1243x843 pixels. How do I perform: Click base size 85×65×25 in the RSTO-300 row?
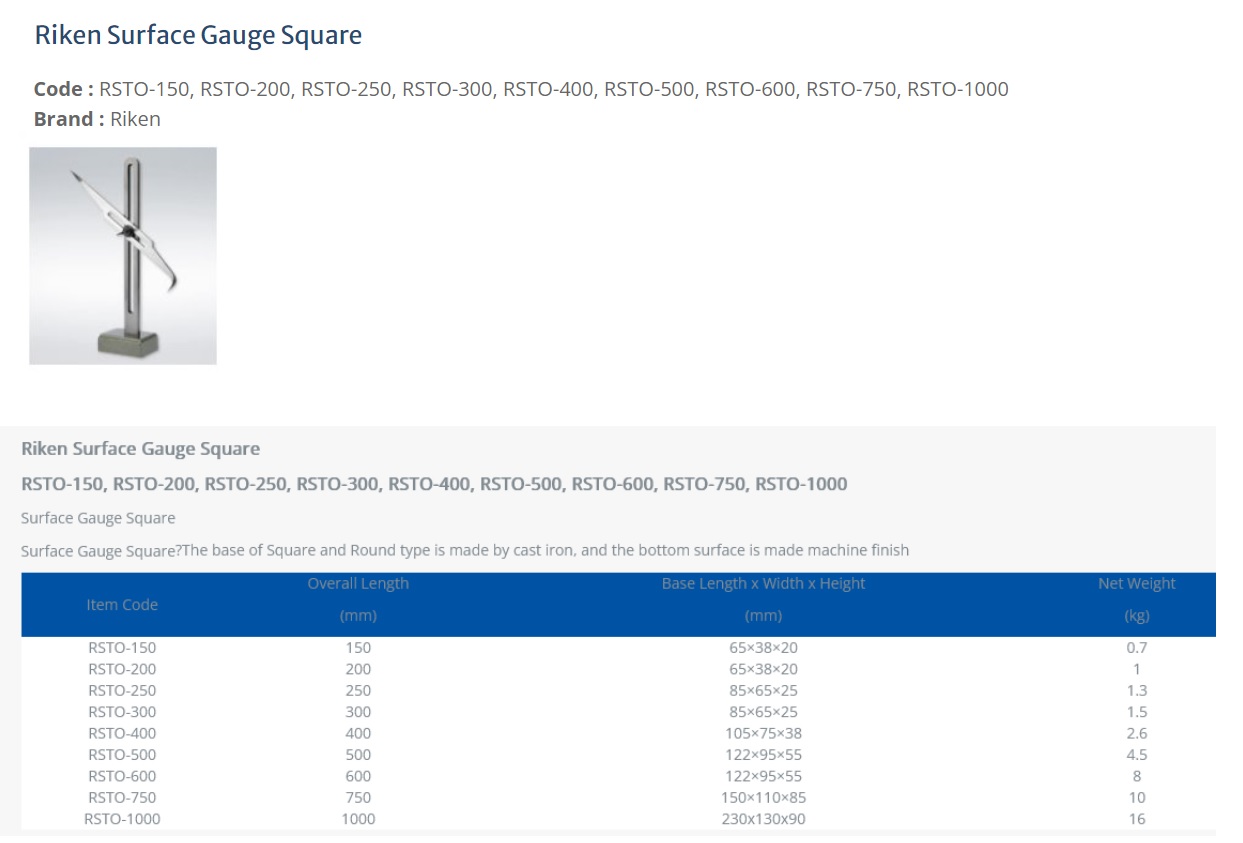764,712
